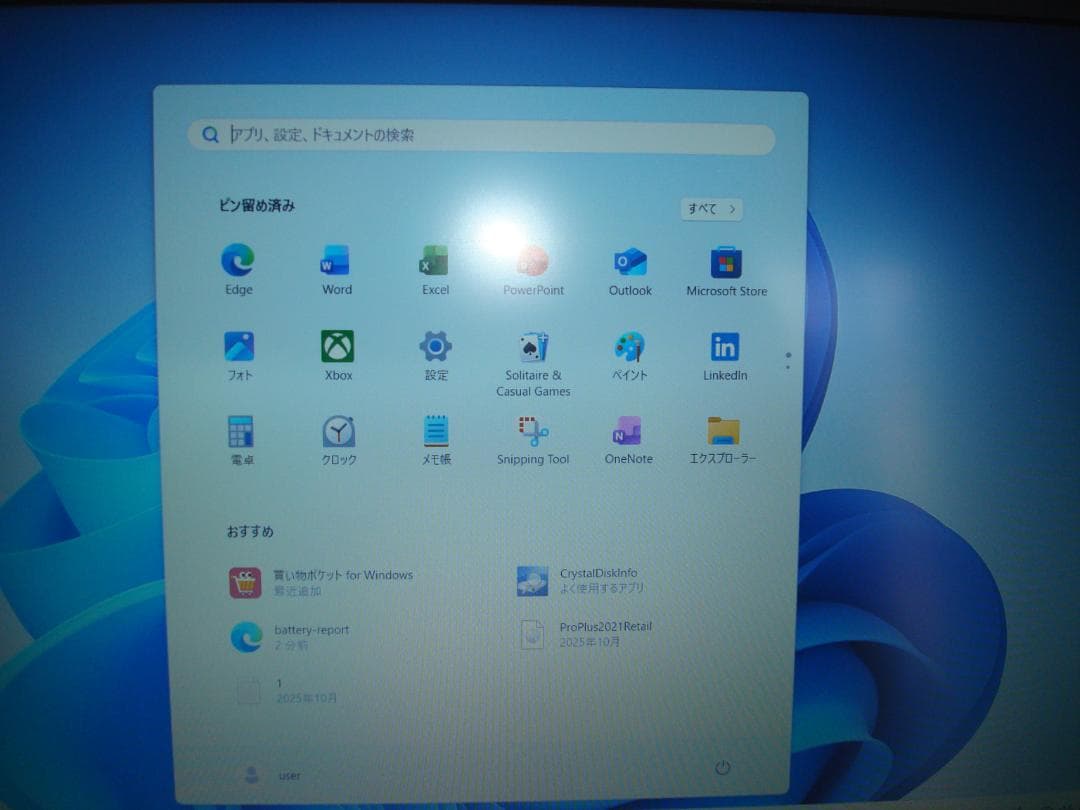Open Solitaire & Casual Games
The height and width of the screenshot is (810, 1080).
[533, 364]
